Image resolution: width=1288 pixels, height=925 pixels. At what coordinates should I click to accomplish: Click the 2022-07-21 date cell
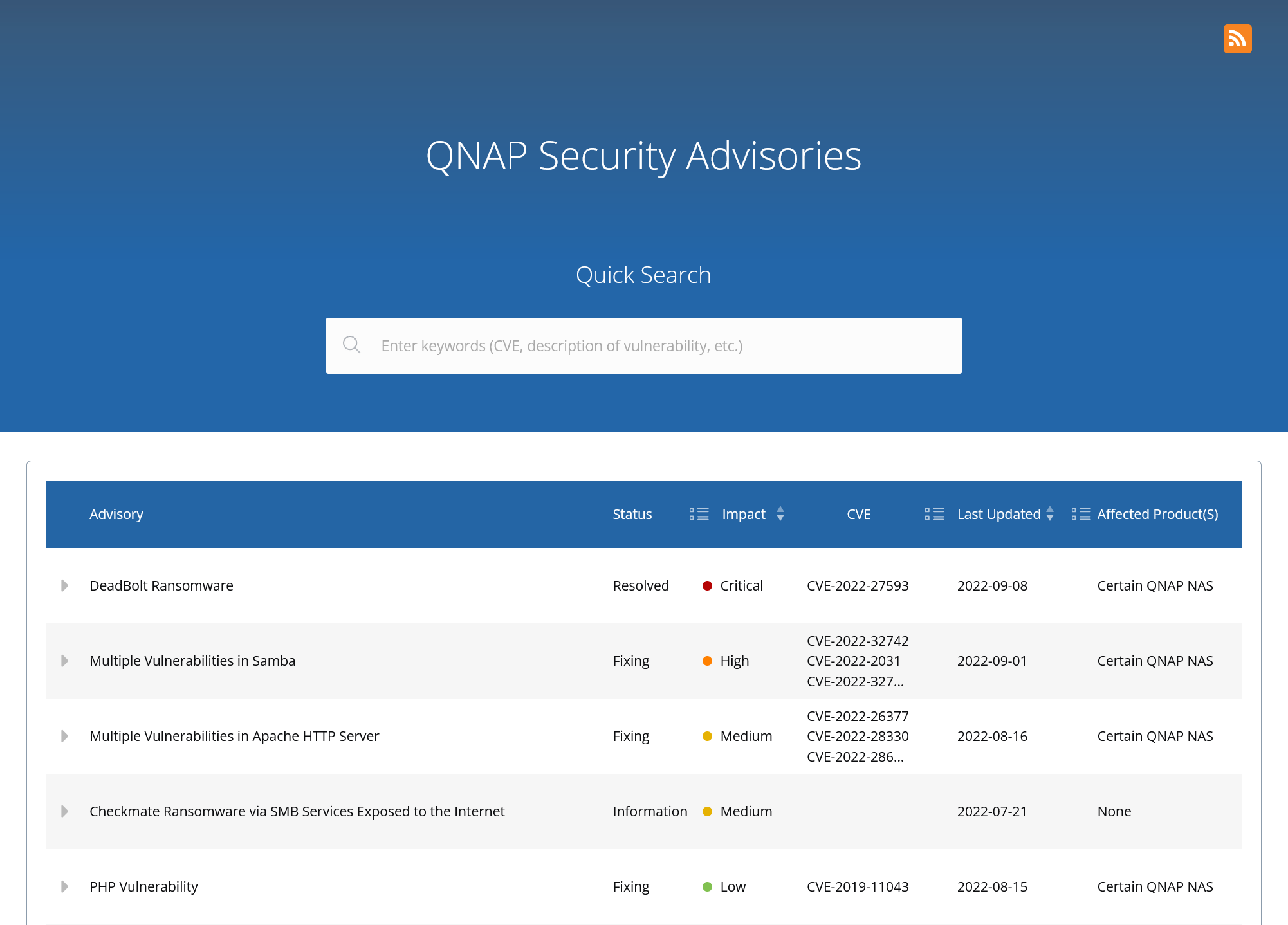(x=992, y=811)
